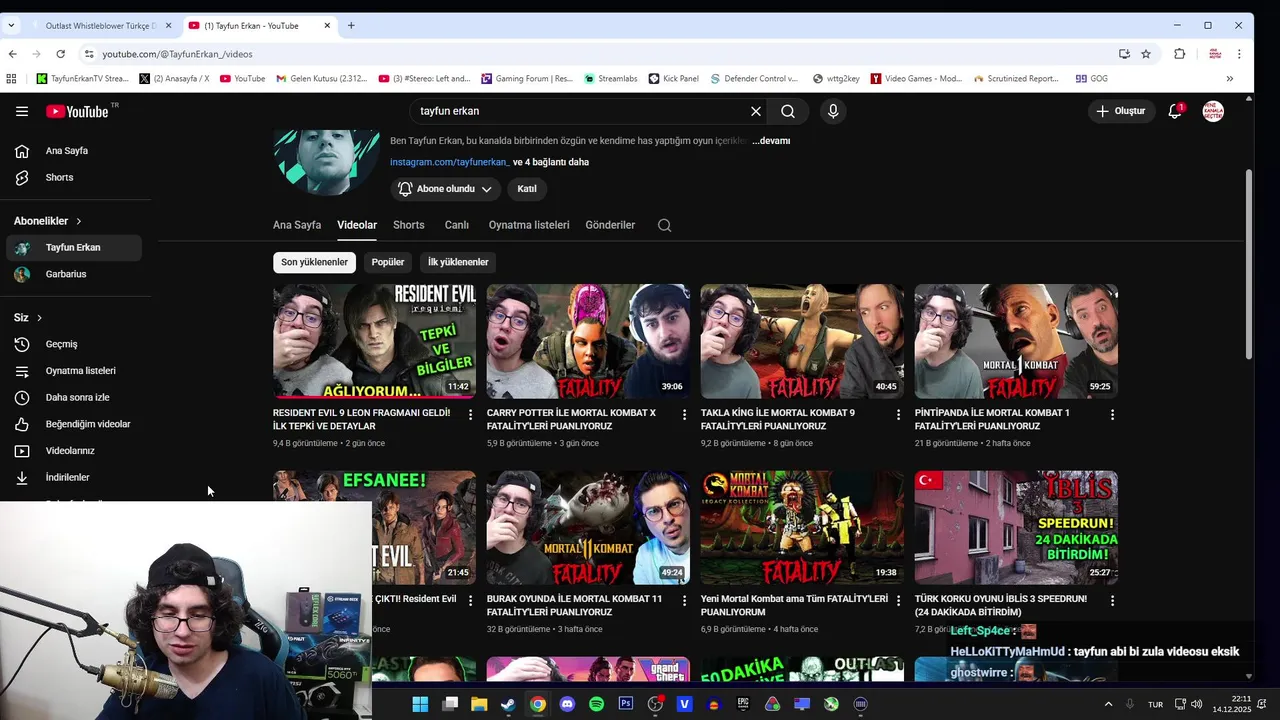Reload the page in Chrome
The height and width of the screenshot is (720, 1280).
(61, 54)
